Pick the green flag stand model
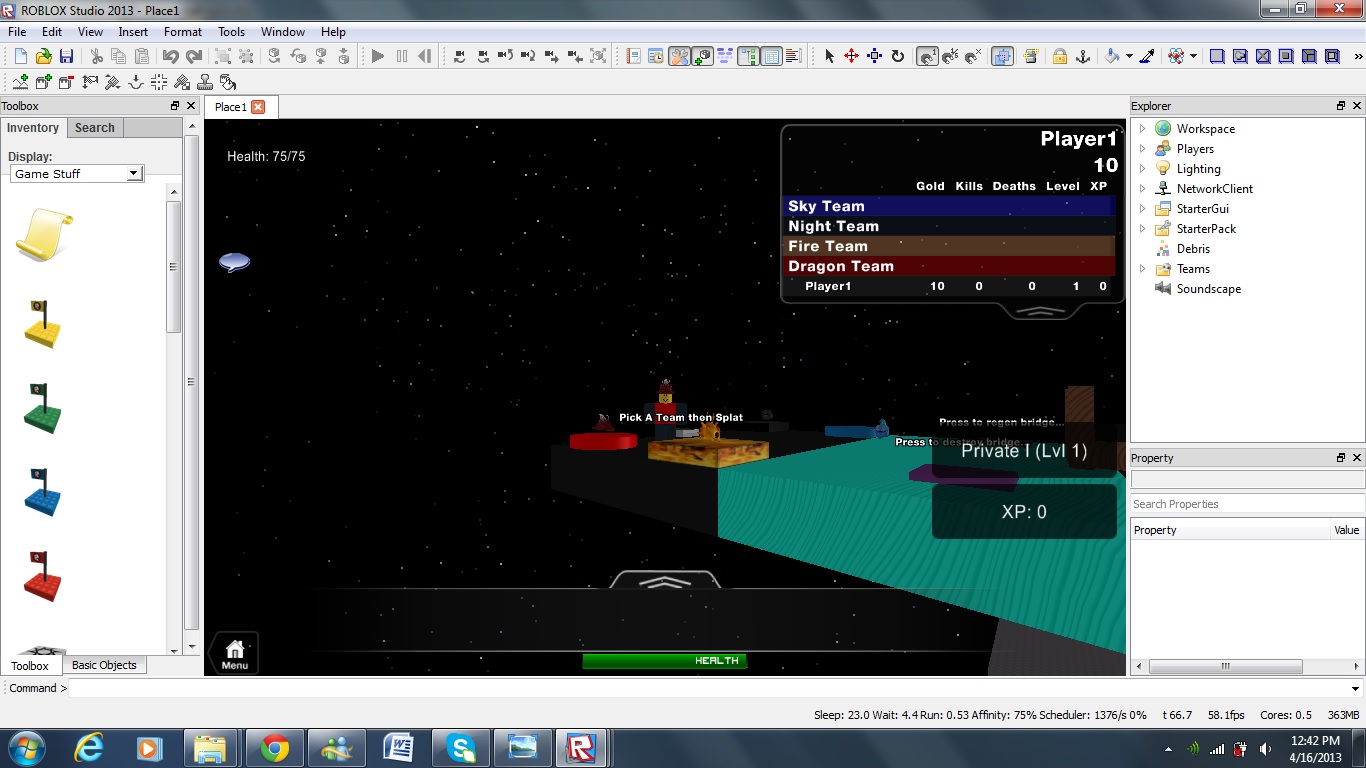Screen dimensions: 1366x768 point(41,408)
